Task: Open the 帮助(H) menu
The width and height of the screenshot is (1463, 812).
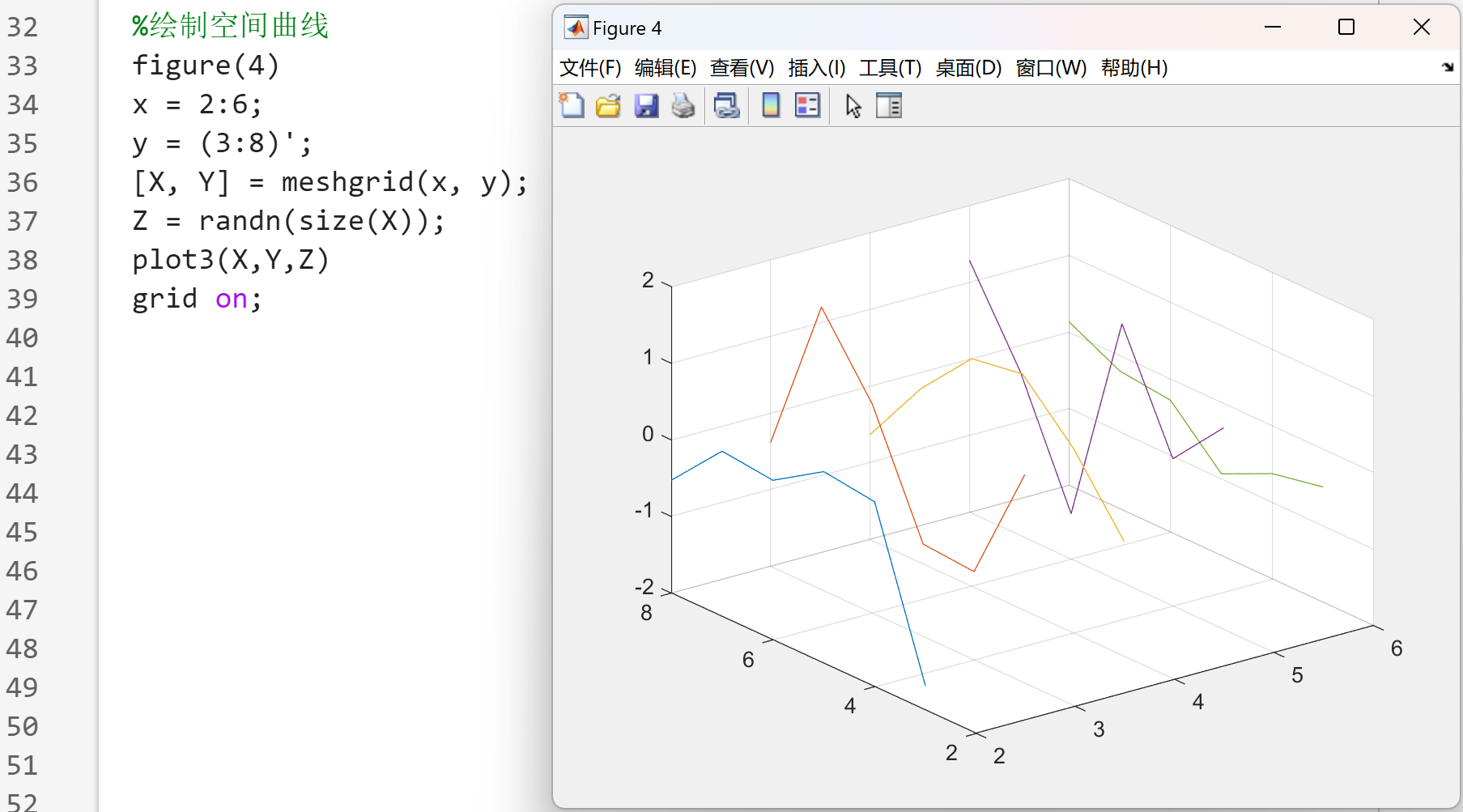Action: (1134, 68)
